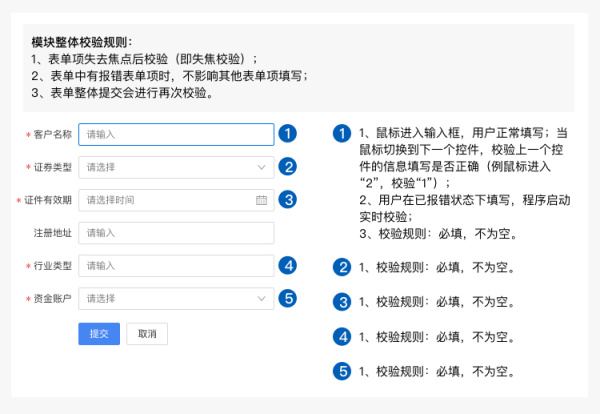The height and width of the screenshot is (414, 600).
Task: Click annotation badge 2 in right description list
Action: click(342, 267)
